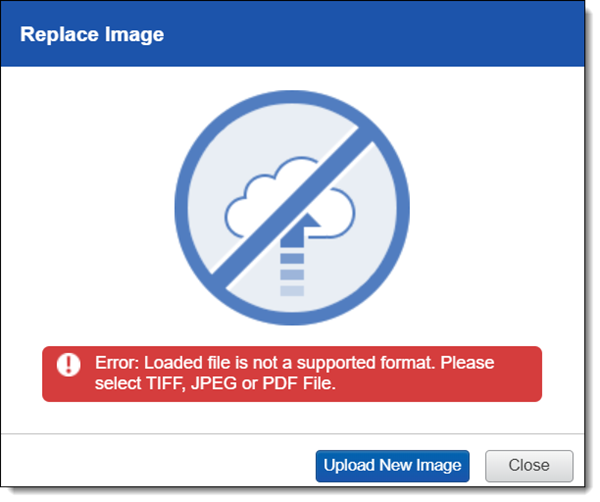Click the white exclamation error icon
Screen dimensions: 600x502
68,364
